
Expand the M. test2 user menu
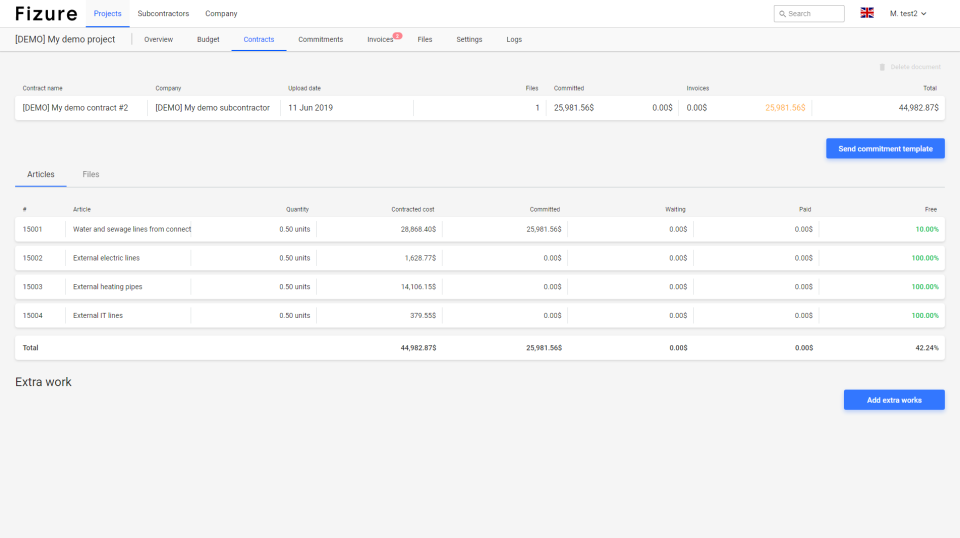click(x=908, y=13)
